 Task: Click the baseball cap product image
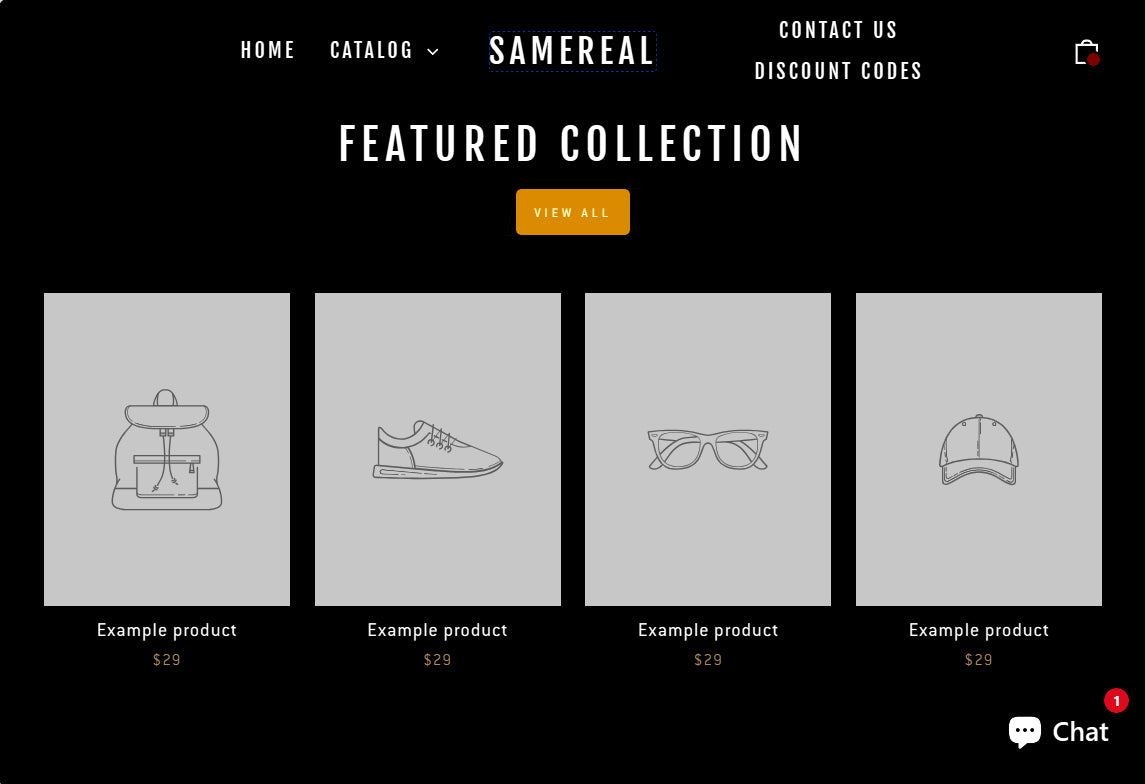[979, 449]
